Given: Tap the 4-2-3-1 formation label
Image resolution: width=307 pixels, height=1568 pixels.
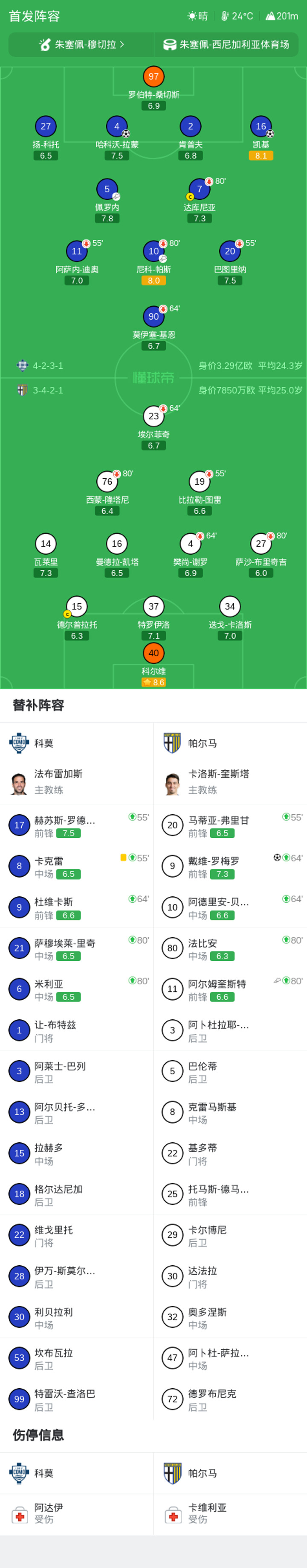Looking at the screenshot, I should click(47, 366).
